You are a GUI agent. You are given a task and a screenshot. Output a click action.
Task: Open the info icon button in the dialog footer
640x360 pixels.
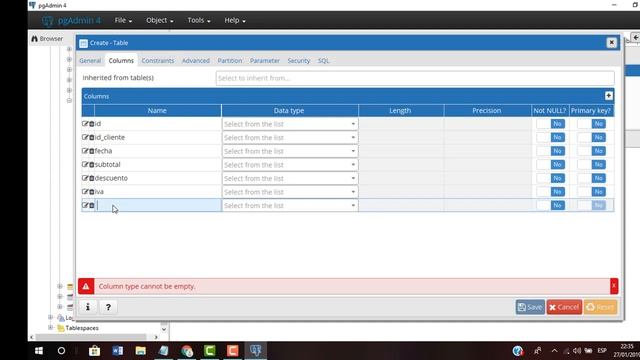(88, 307)
